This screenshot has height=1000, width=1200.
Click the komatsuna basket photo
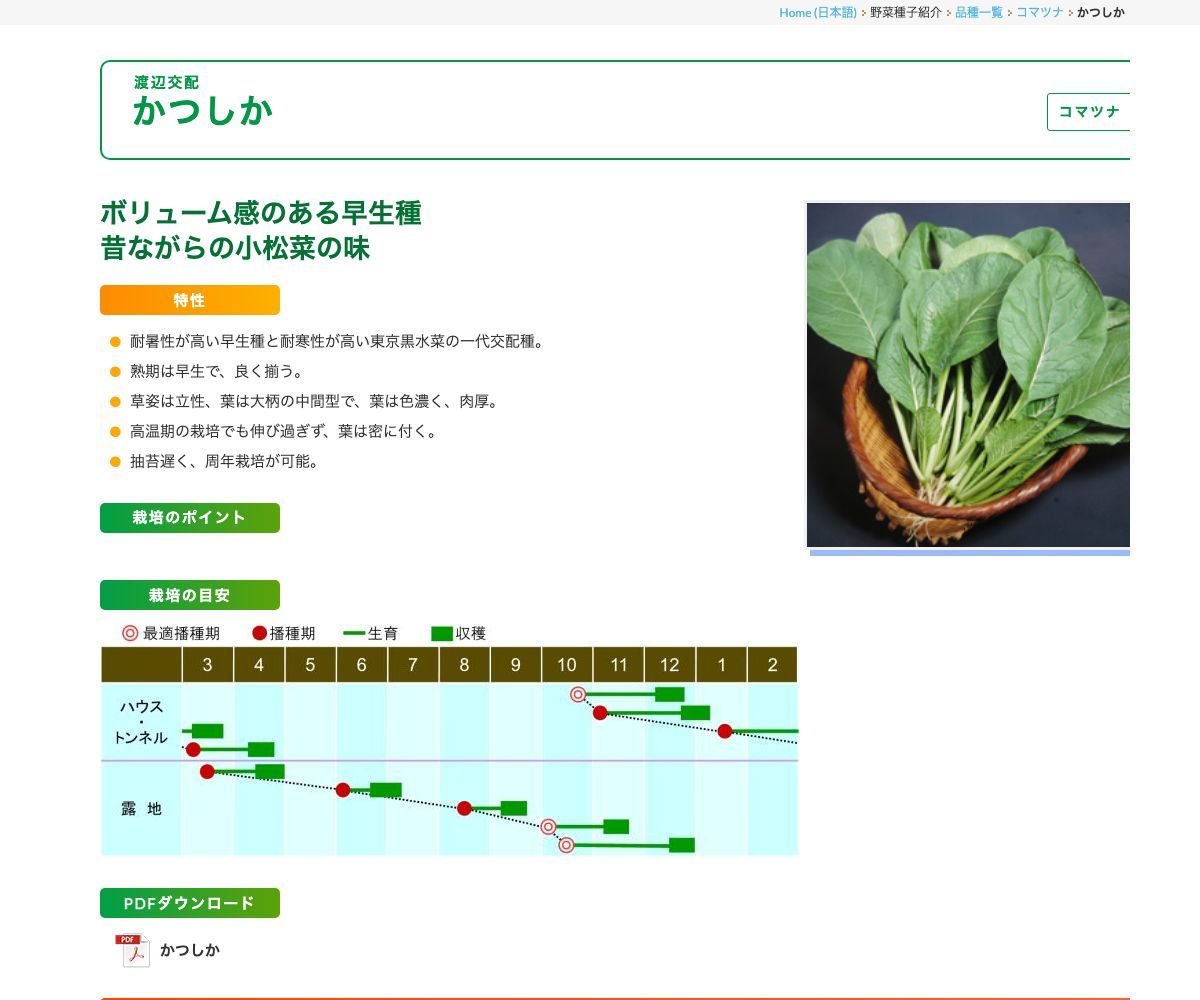click(968, 375)
